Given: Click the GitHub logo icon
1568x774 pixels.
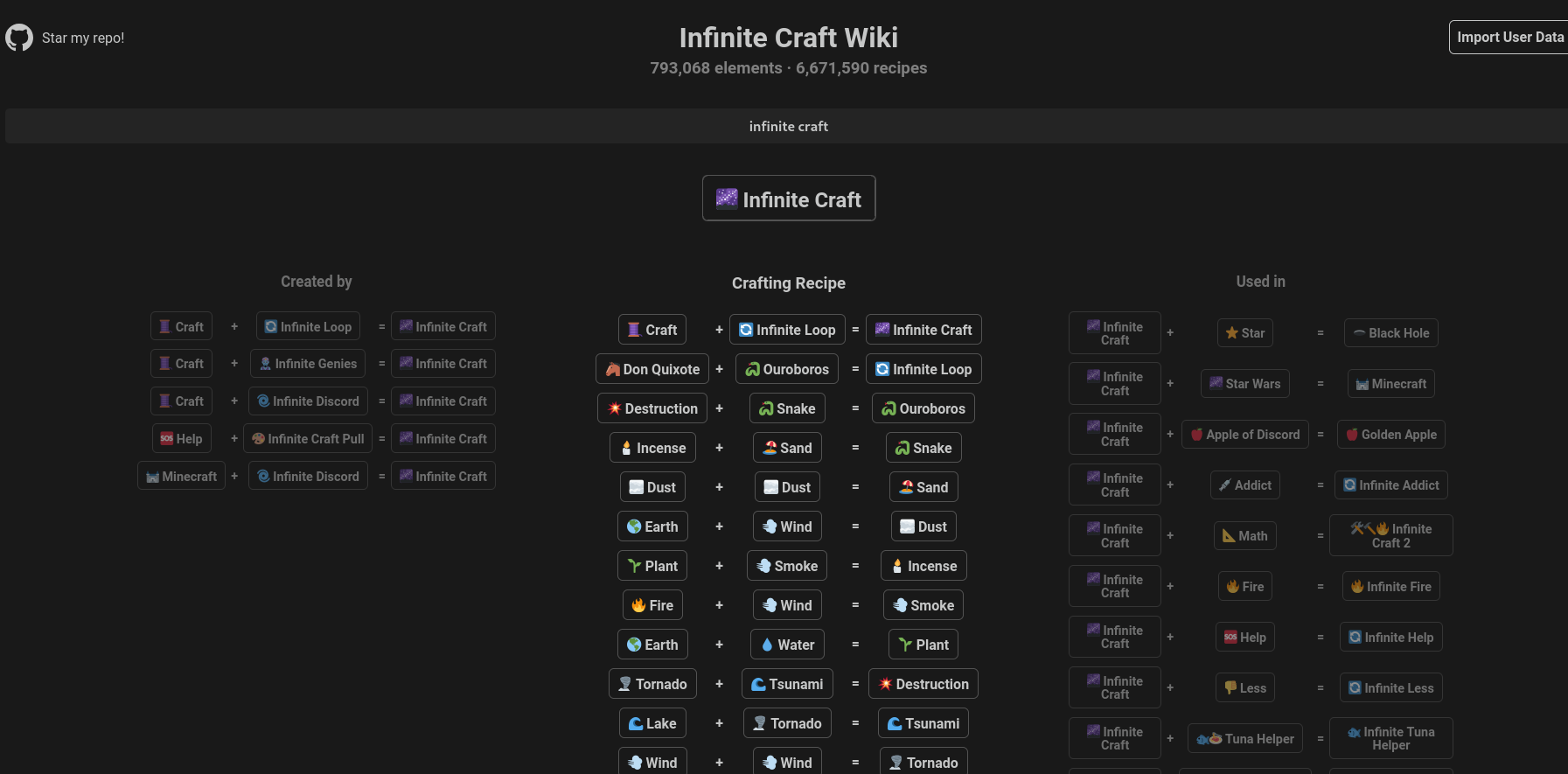Looking at the screenshot, I should (19, 38).
